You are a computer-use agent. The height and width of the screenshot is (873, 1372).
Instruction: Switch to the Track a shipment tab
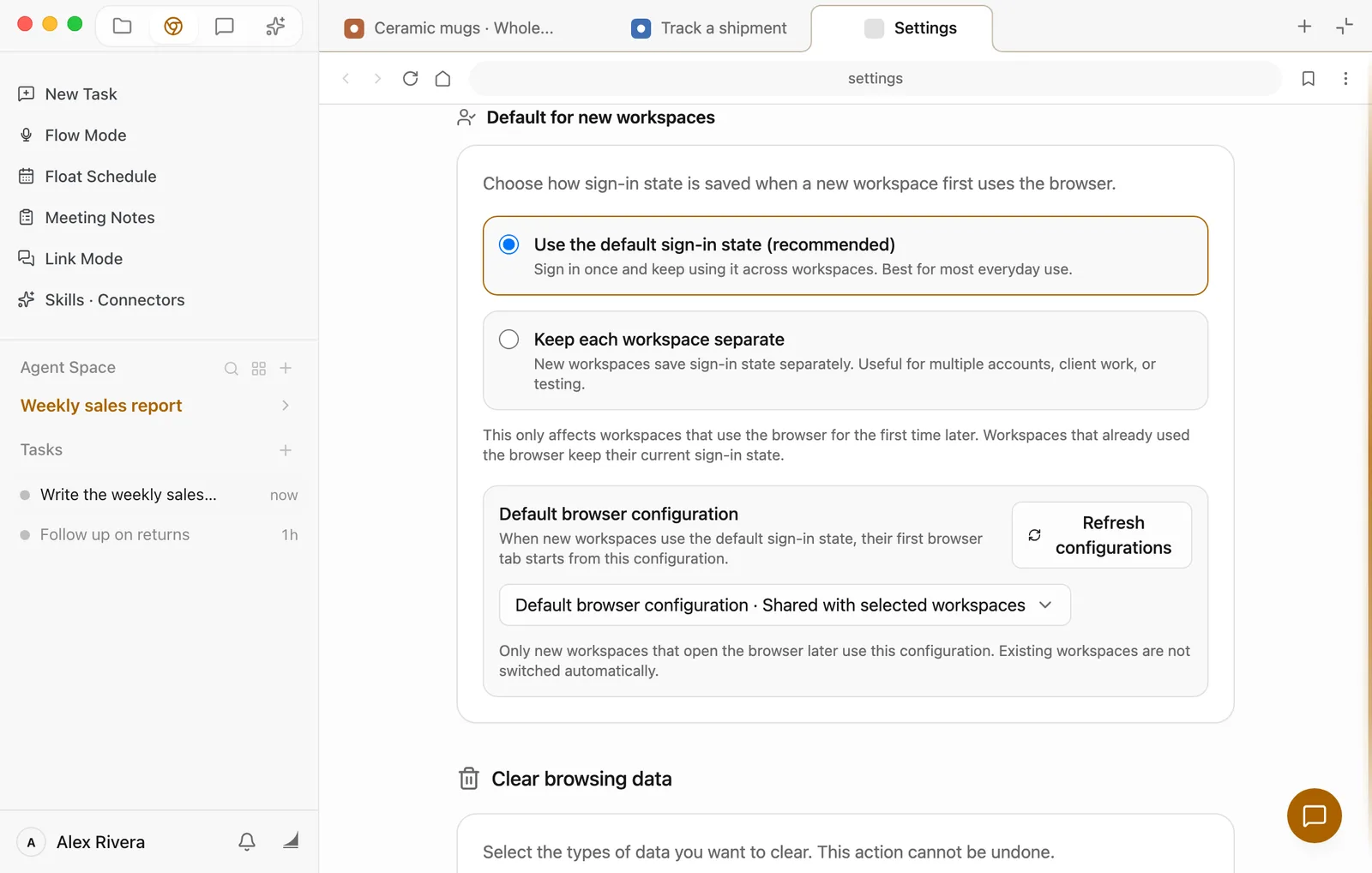[x=710, y=28]
